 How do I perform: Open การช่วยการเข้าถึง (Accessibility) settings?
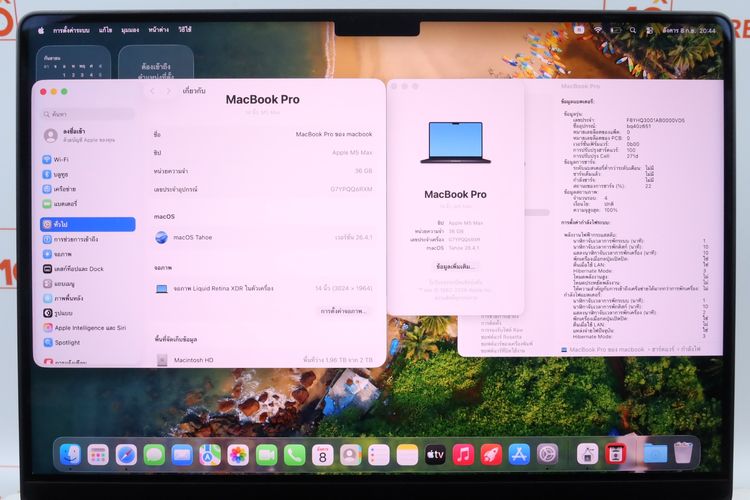88,239
